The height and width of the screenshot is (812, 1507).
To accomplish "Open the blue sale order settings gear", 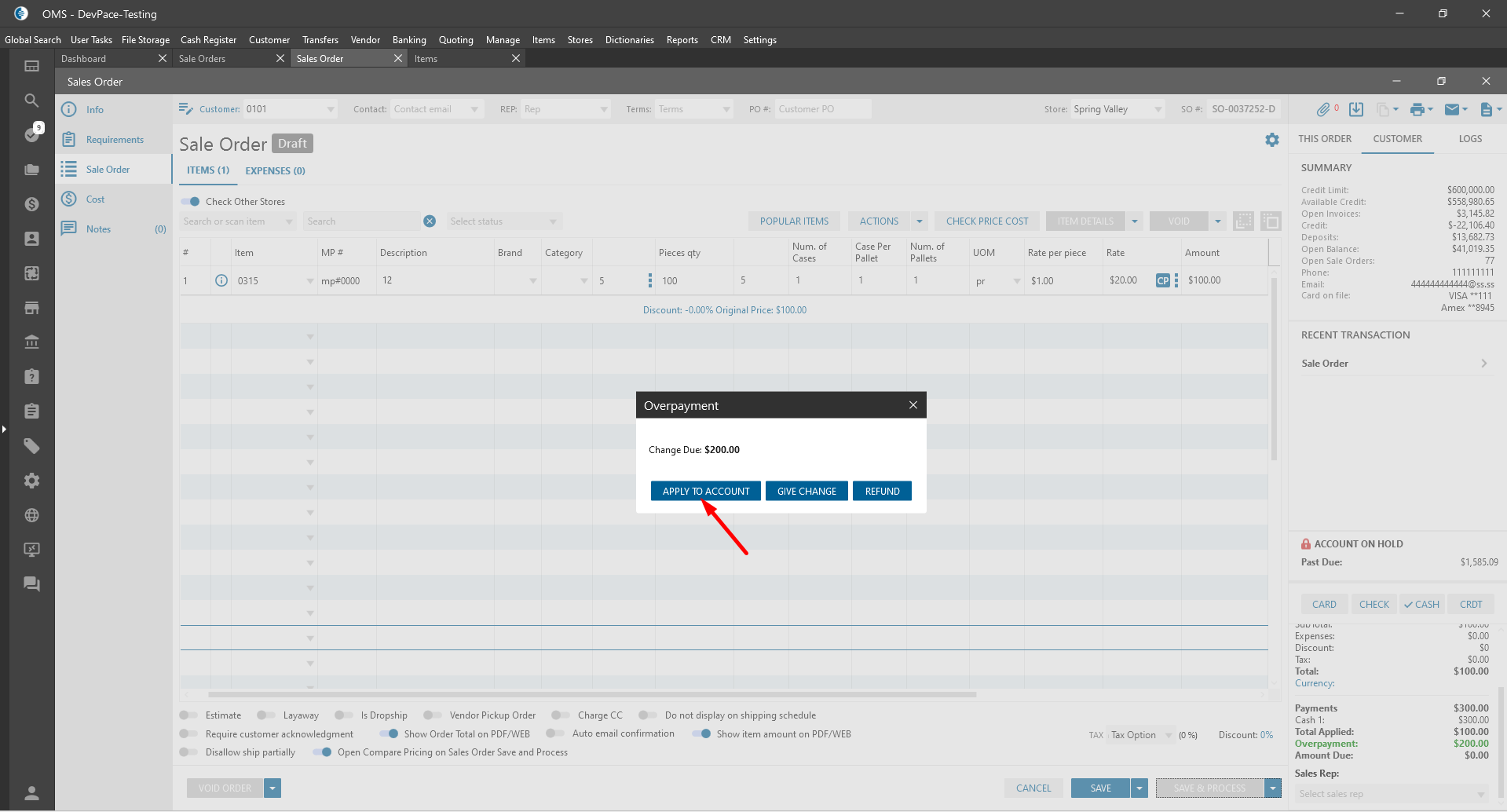I will (1272, 140).
